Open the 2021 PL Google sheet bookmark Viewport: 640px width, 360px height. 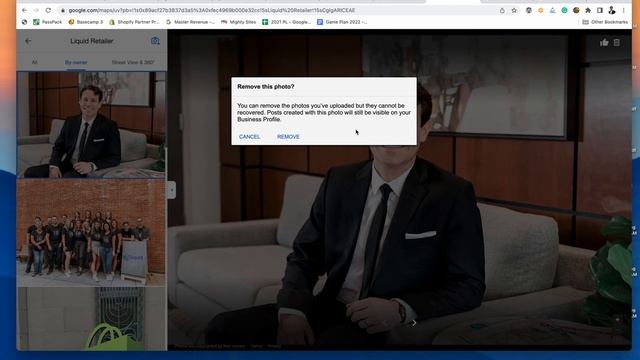(287, 22)
